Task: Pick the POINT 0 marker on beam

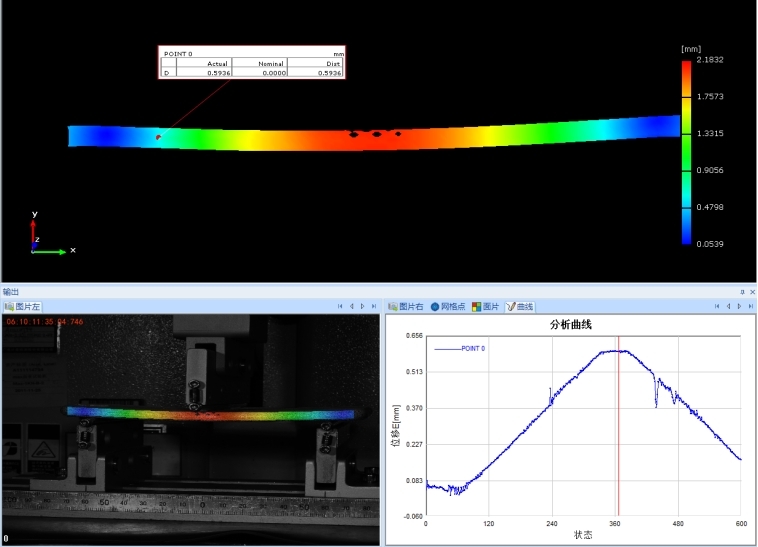Action: (x=158, y=136)
